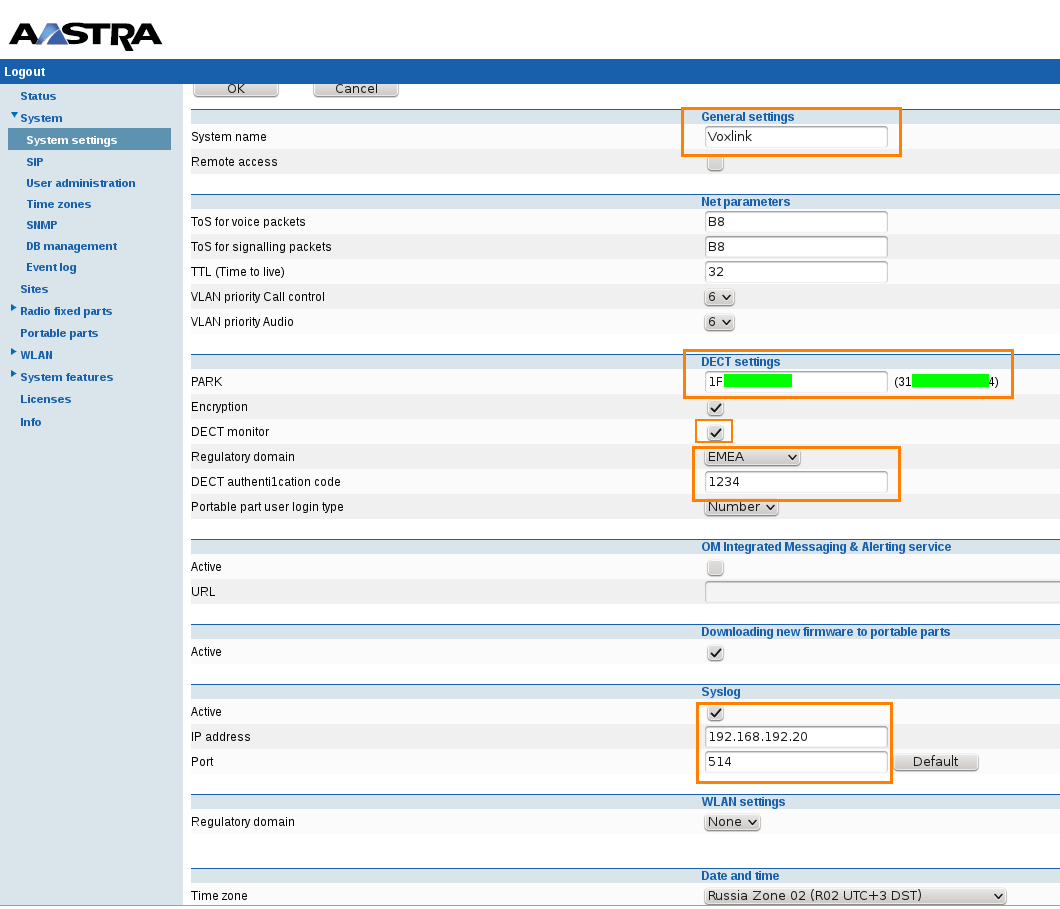
Task: Toggle firmware downloading Active checkbox
Action: [715, 653]
